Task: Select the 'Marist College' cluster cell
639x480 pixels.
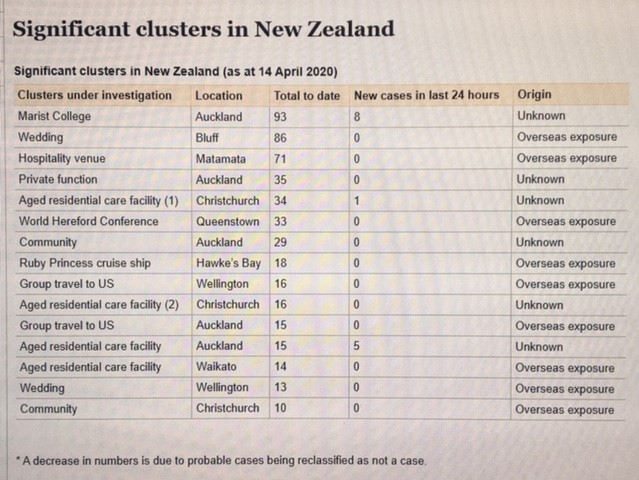Action: tap(55, 116)
